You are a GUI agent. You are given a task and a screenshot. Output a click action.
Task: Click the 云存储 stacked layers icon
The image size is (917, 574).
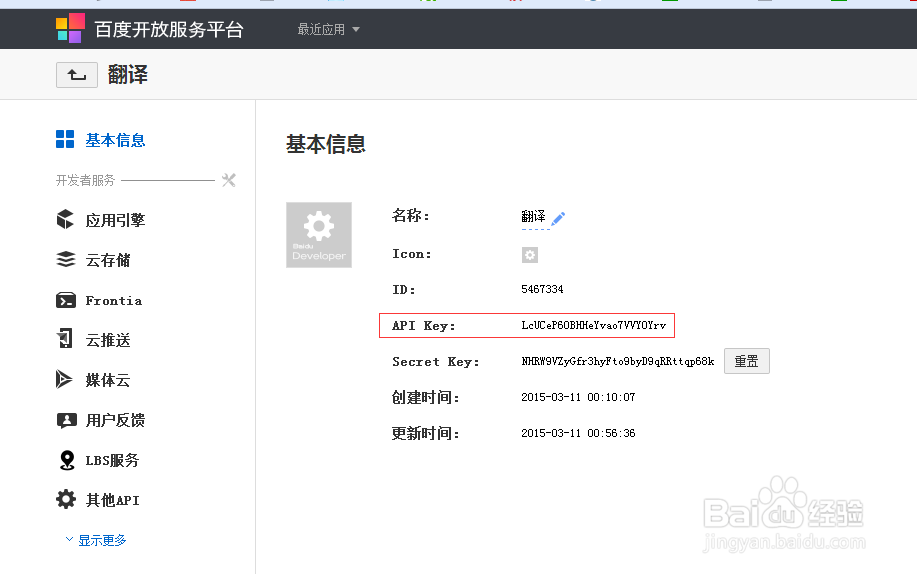coord(66,259)
